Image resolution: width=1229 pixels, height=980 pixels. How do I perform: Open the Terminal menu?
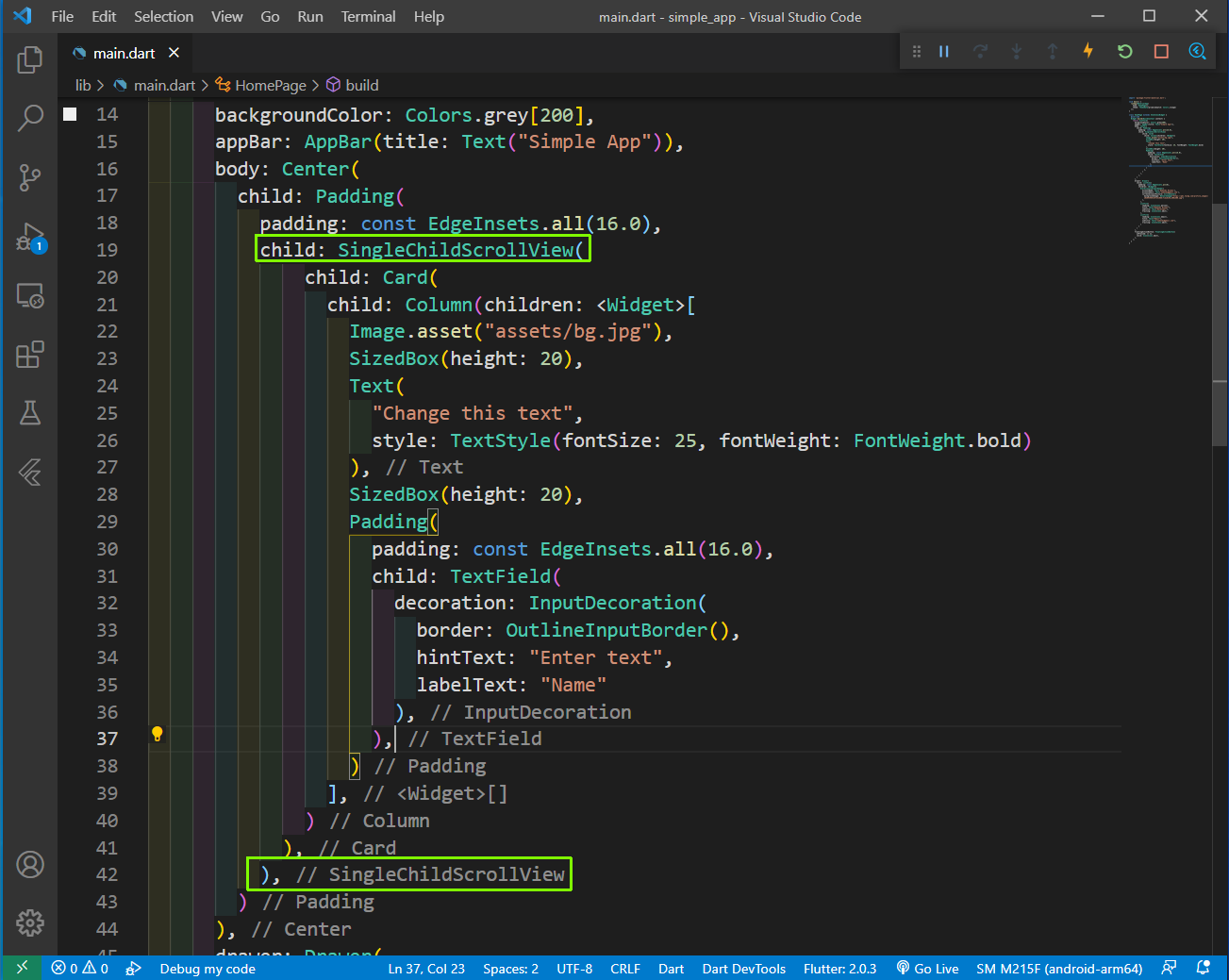point(368,17)
